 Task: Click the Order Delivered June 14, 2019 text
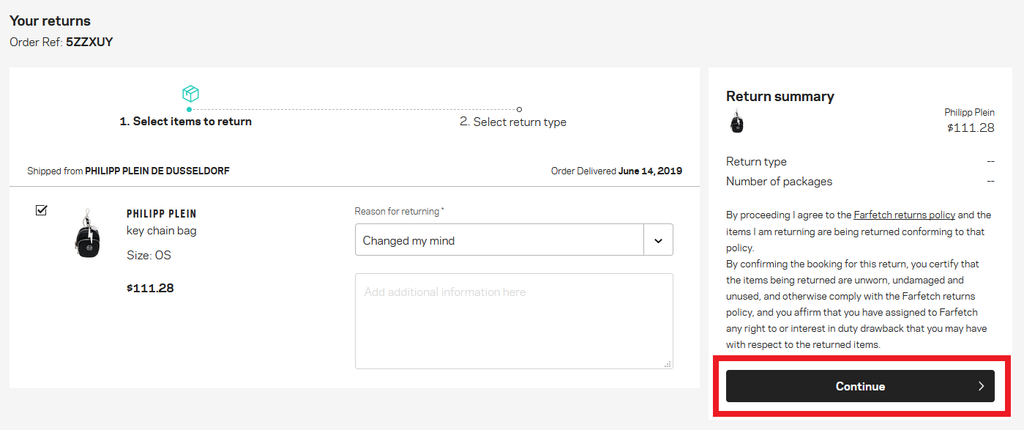pyautogui.click(x=616, y=171)
